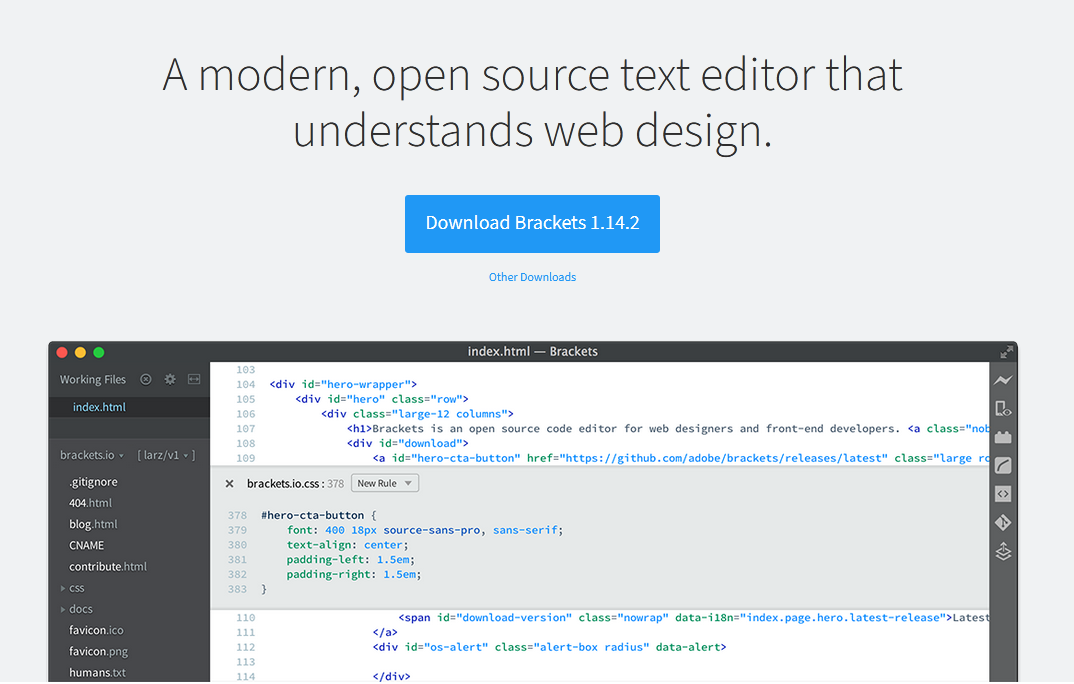Toggle the split view icon beside Working Files
The width and height of the screenshot is (1074, 684).
pyautogui.click(x=194, y=379)
